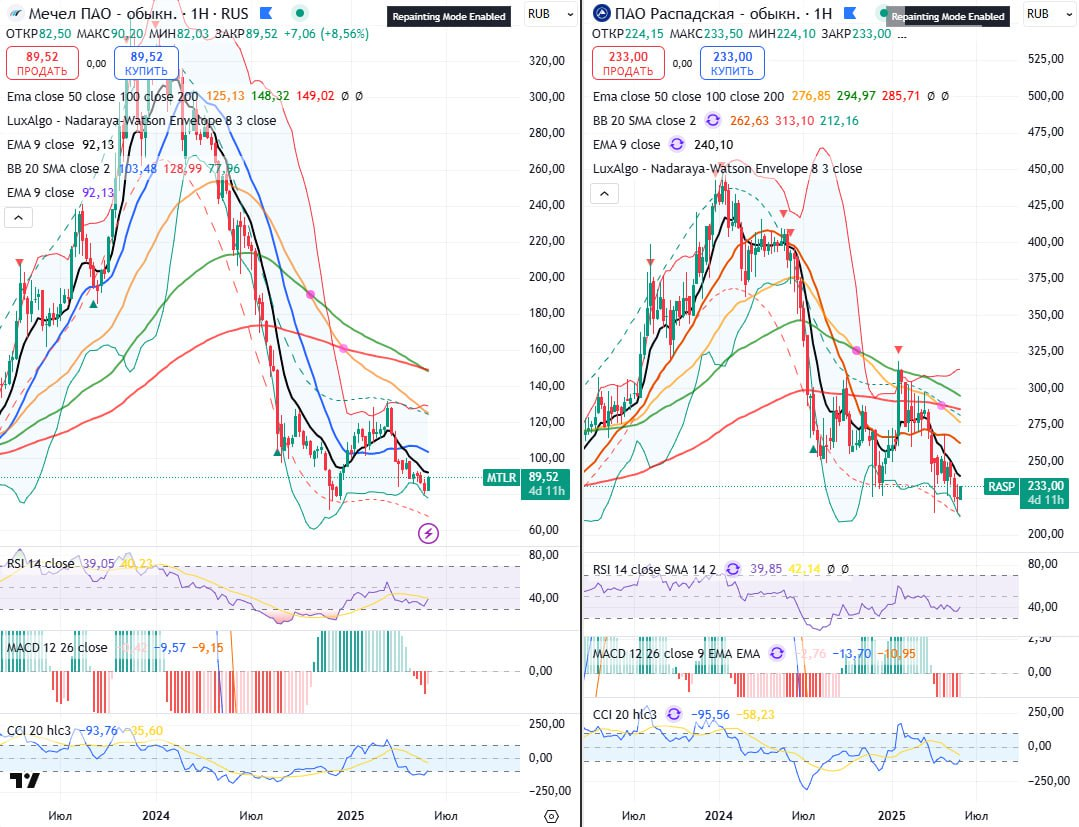Click the 125,13 EMA 50 value on Мечел
The image size is (1079, 827).
click(x=225, y=96)
